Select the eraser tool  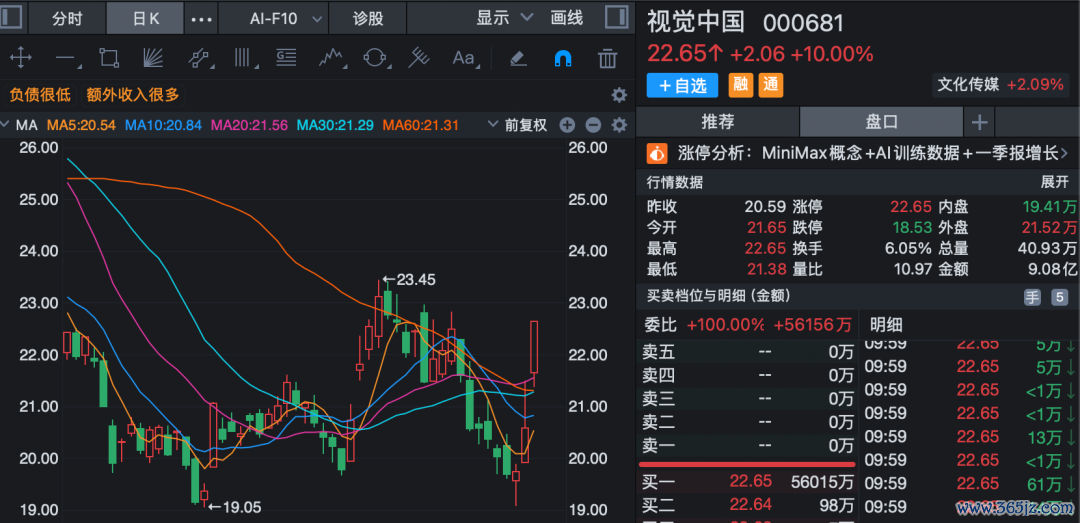519,59
